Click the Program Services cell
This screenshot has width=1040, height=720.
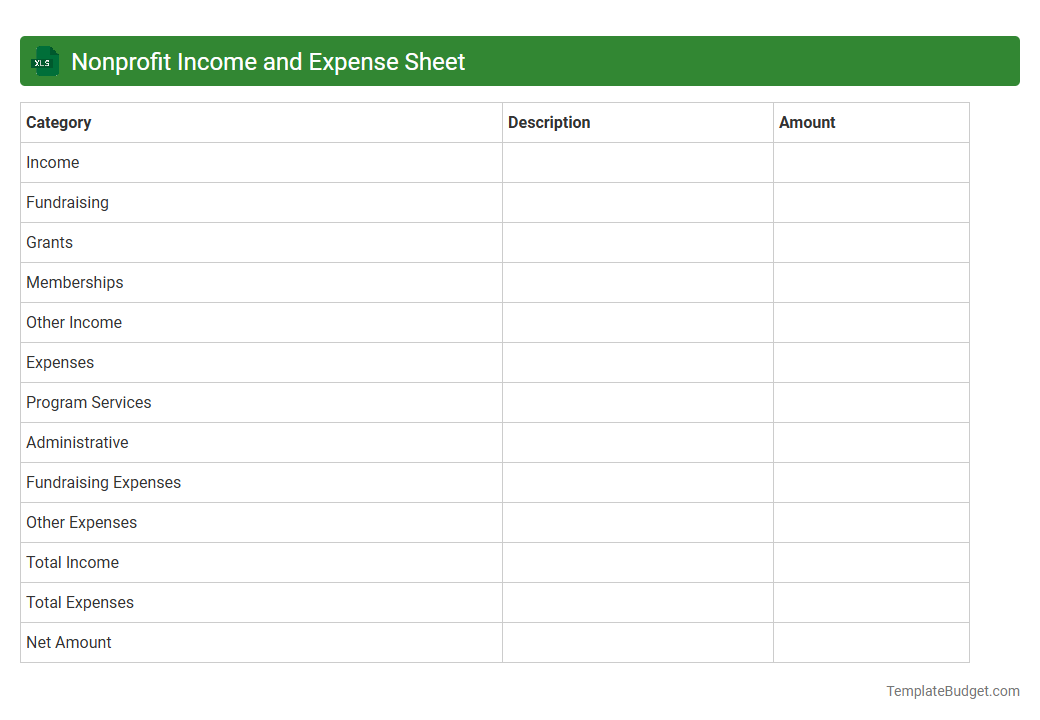click(88, 402)
